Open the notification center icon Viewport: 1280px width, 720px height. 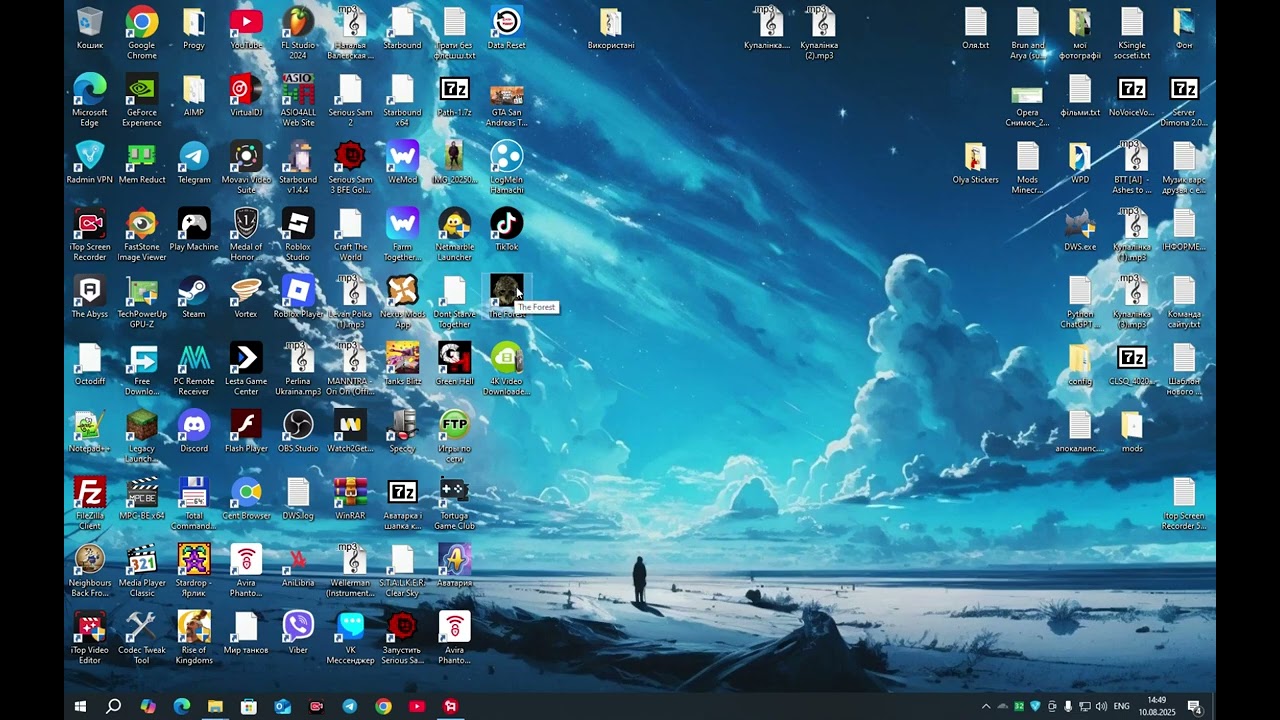click(1194, 707)
